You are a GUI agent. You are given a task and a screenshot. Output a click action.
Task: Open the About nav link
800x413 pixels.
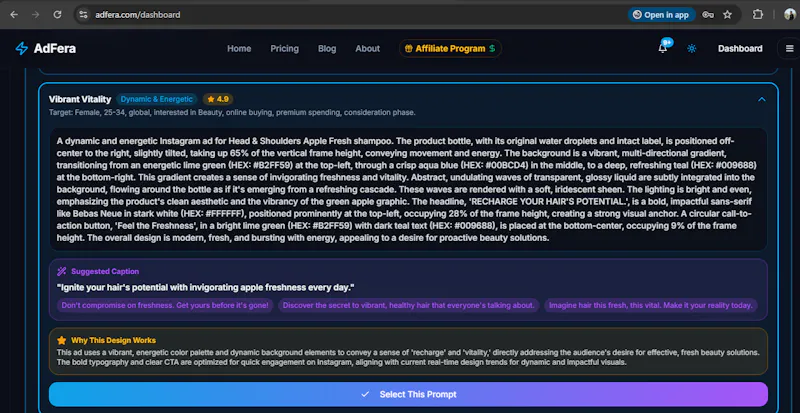[x=367, y=48]
